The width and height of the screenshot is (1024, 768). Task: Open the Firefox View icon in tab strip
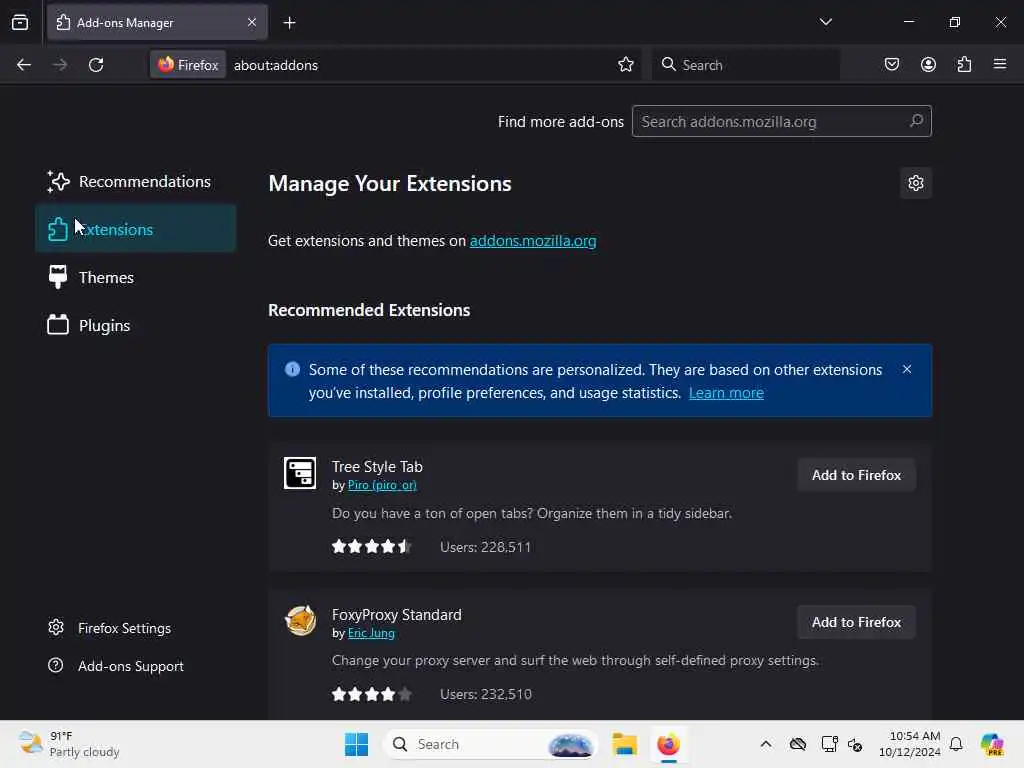pos(20,22)
